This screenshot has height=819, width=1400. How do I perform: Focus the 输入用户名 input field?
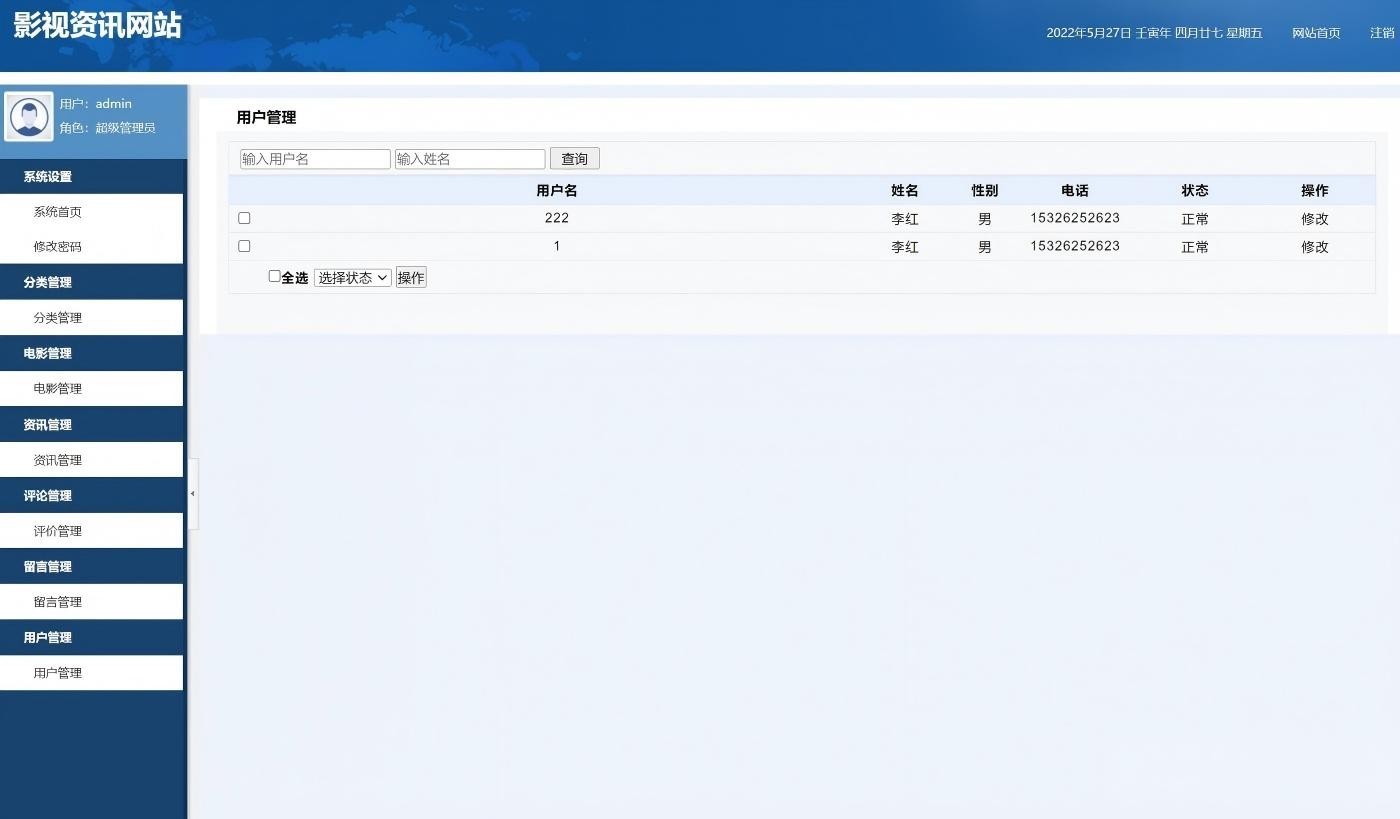315,159
